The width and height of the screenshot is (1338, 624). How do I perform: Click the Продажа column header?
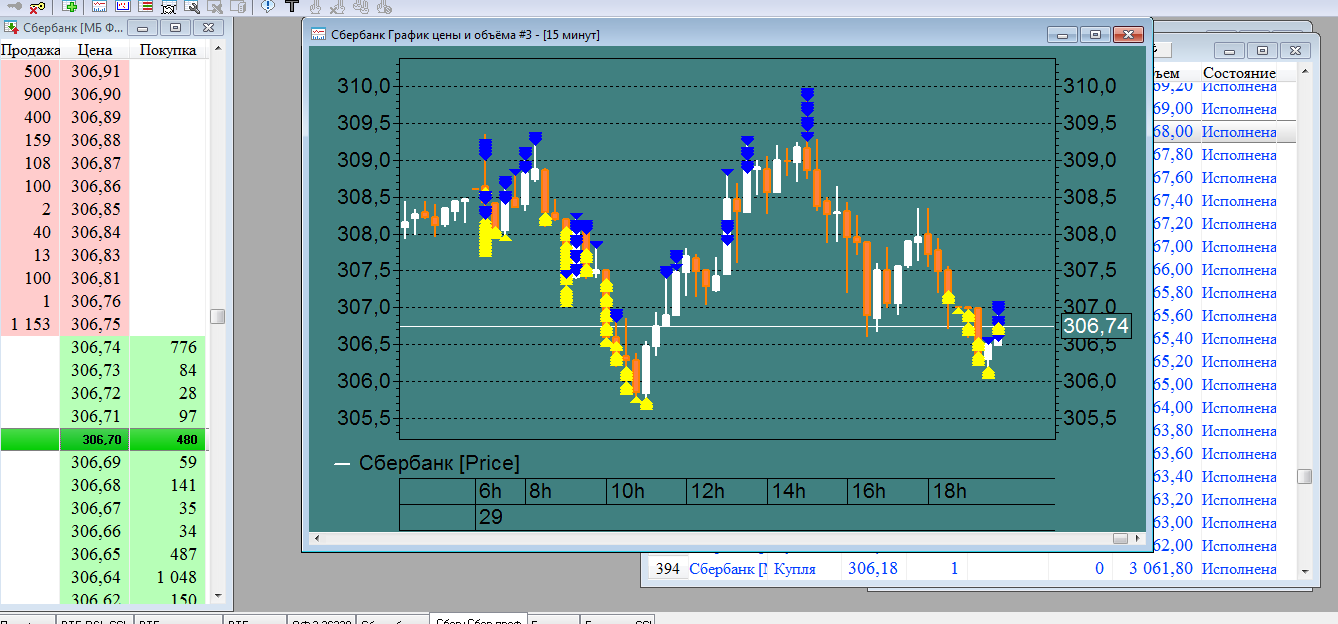click(31, 50)
